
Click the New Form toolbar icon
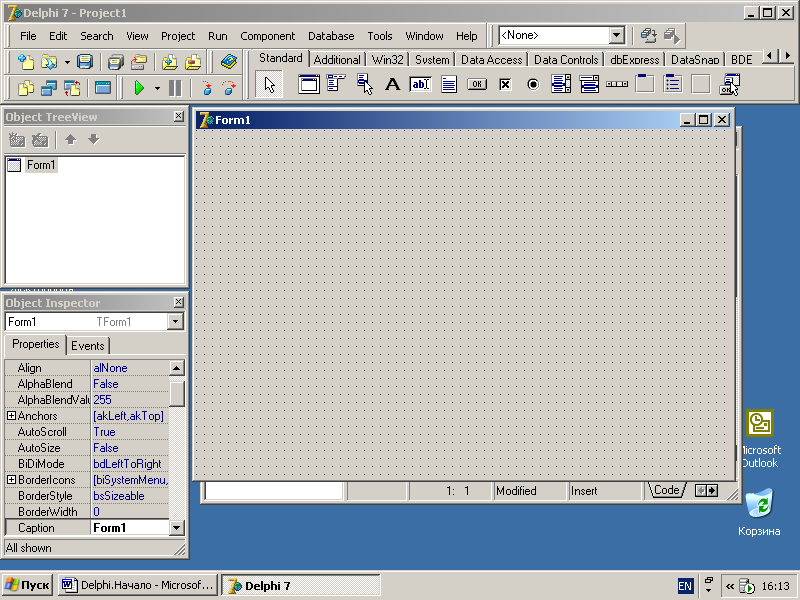tap(103, 88)
